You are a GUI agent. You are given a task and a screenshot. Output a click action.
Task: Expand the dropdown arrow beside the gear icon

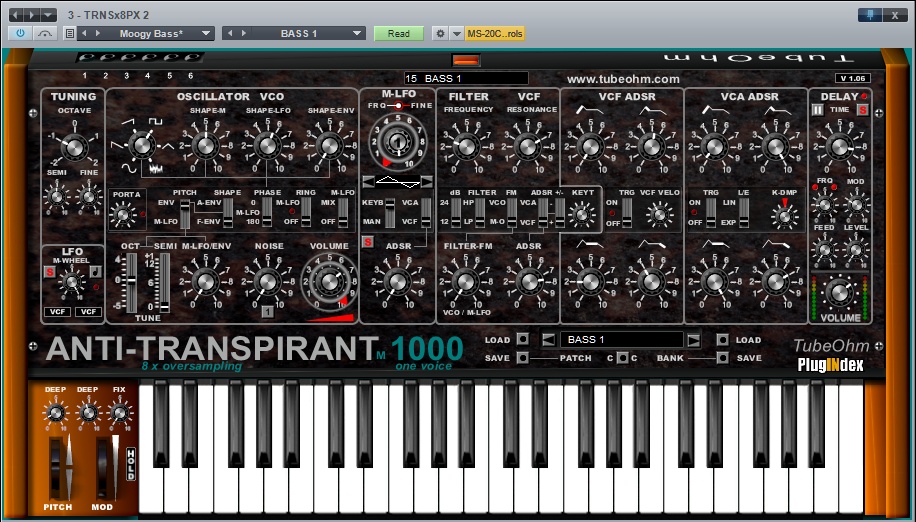click(x=457, y=33)
